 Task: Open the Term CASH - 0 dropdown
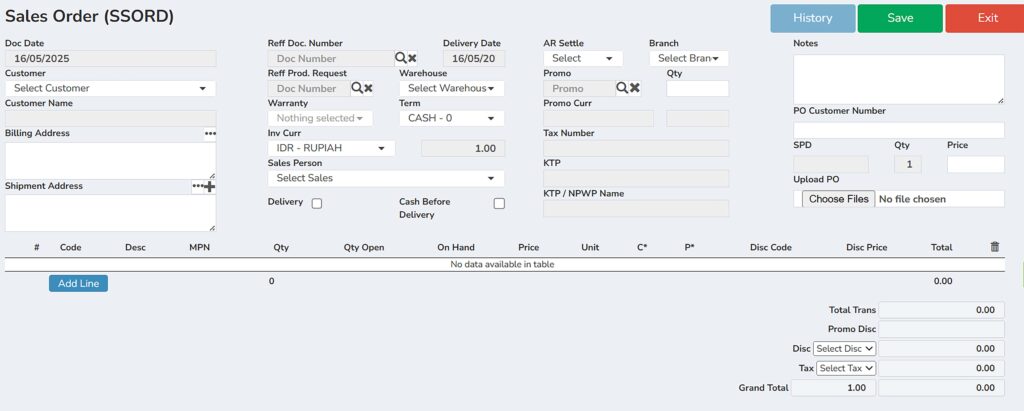pos(451,118)
